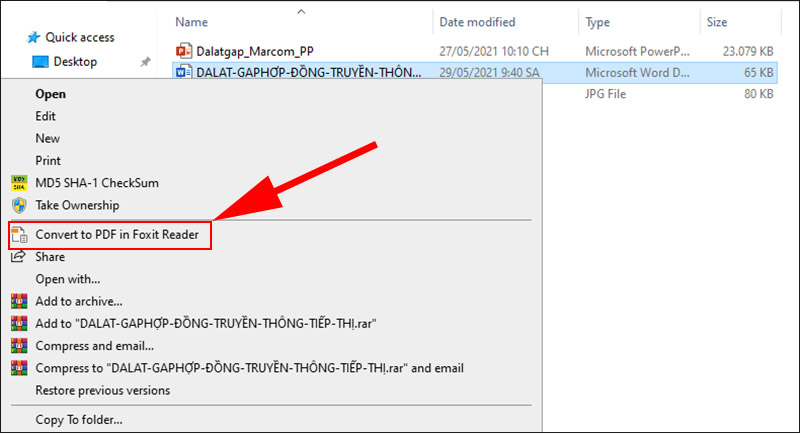800x433 pixels.
Task: Click the Foxit Reader PDF icon
Action: (19, 236)
